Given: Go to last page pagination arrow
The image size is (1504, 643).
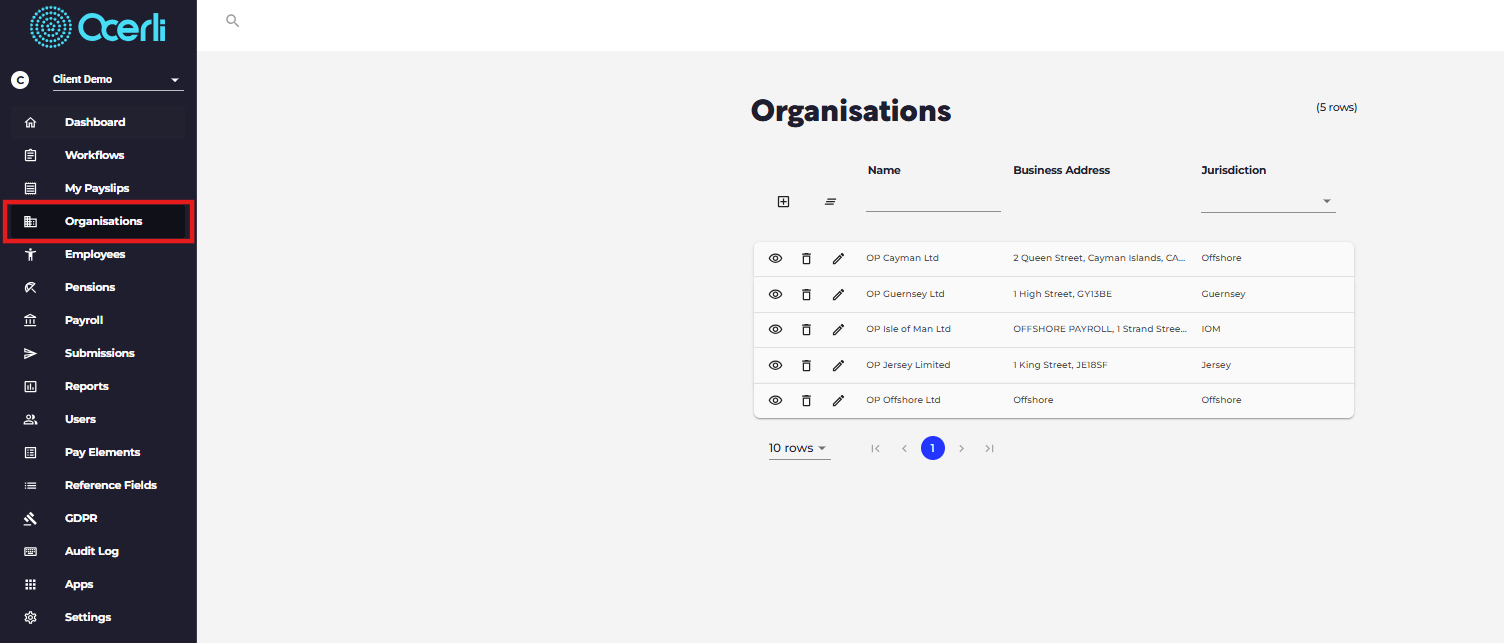Looking at the screenshot, I should pyautogui.click(x=989, y=448).
